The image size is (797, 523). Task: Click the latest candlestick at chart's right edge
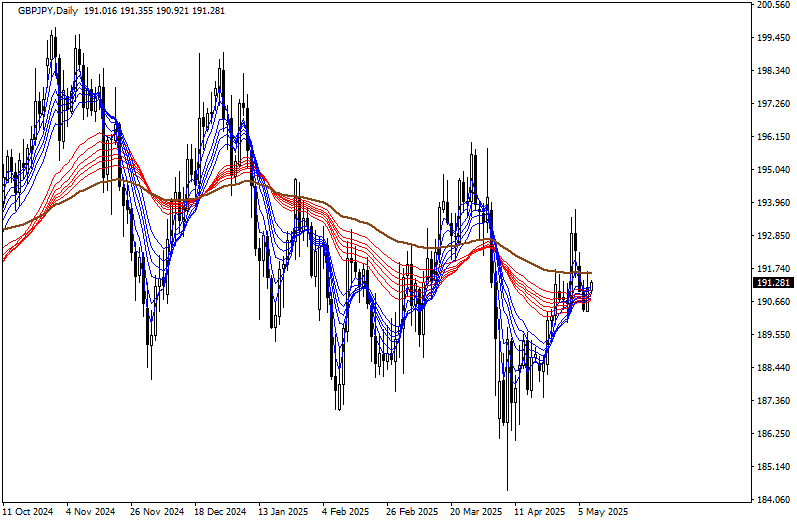591,286
